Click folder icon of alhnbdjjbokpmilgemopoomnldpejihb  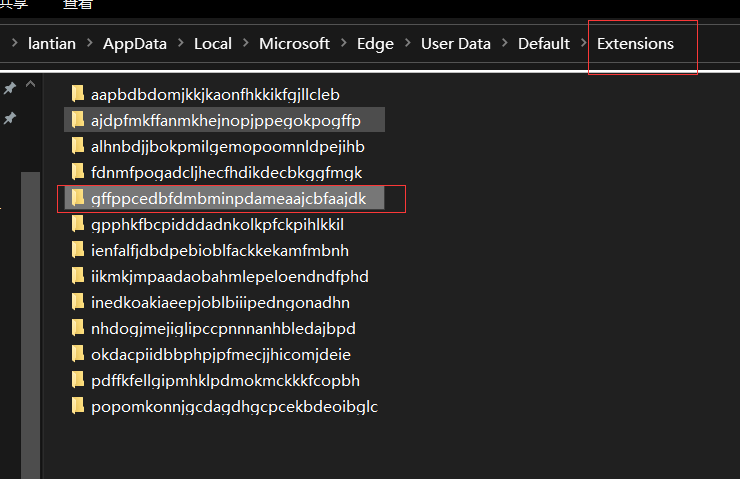(78, 145)
